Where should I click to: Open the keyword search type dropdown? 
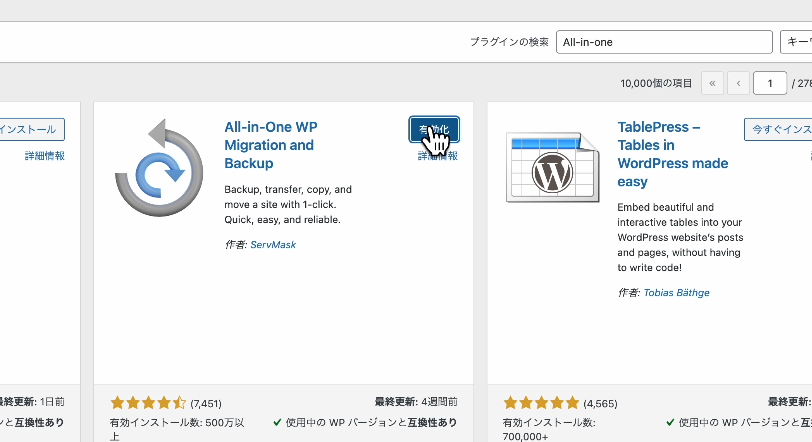[x=796, y=42]
